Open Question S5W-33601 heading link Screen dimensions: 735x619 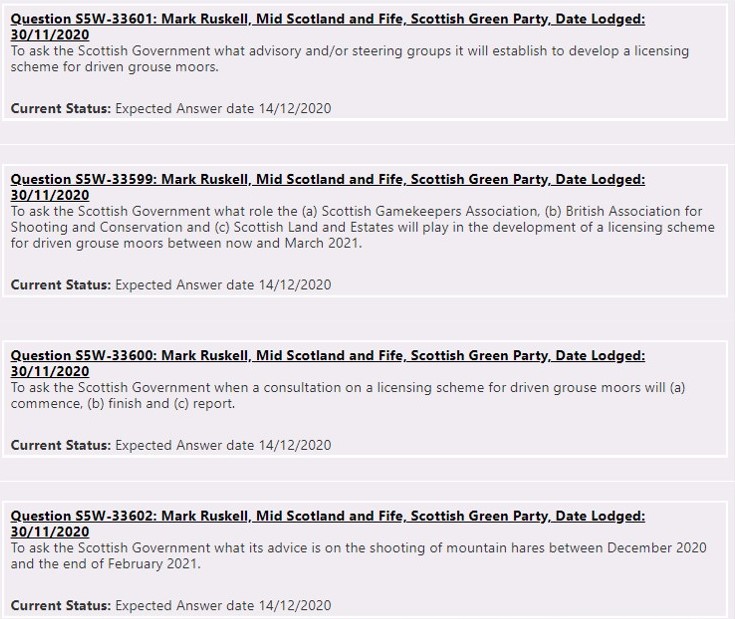click(x=327, y=20)
